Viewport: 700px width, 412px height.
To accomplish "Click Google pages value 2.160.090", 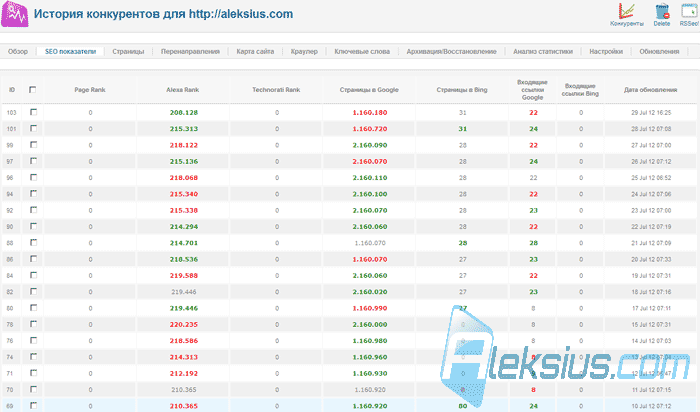I will (x=370, y=145).
